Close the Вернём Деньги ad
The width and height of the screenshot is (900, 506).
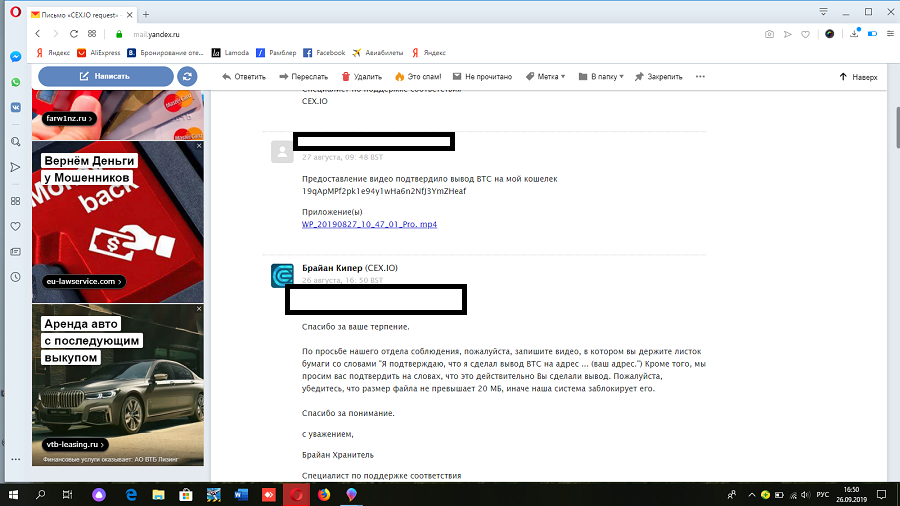click(199, 146)
